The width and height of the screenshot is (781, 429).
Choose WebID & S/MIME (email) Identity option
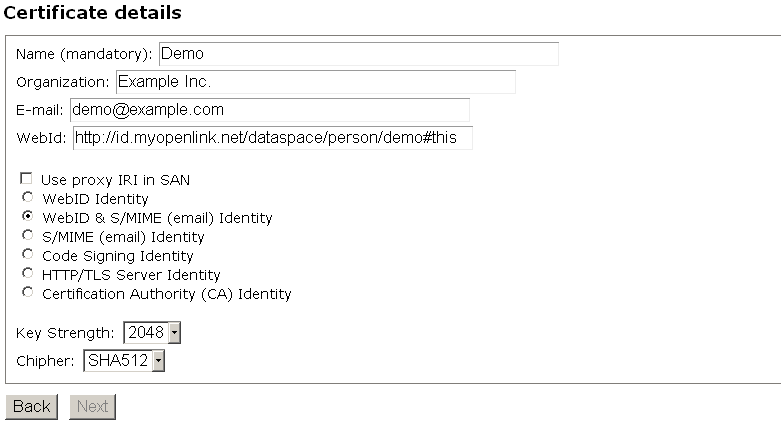(x=27, y=217)
